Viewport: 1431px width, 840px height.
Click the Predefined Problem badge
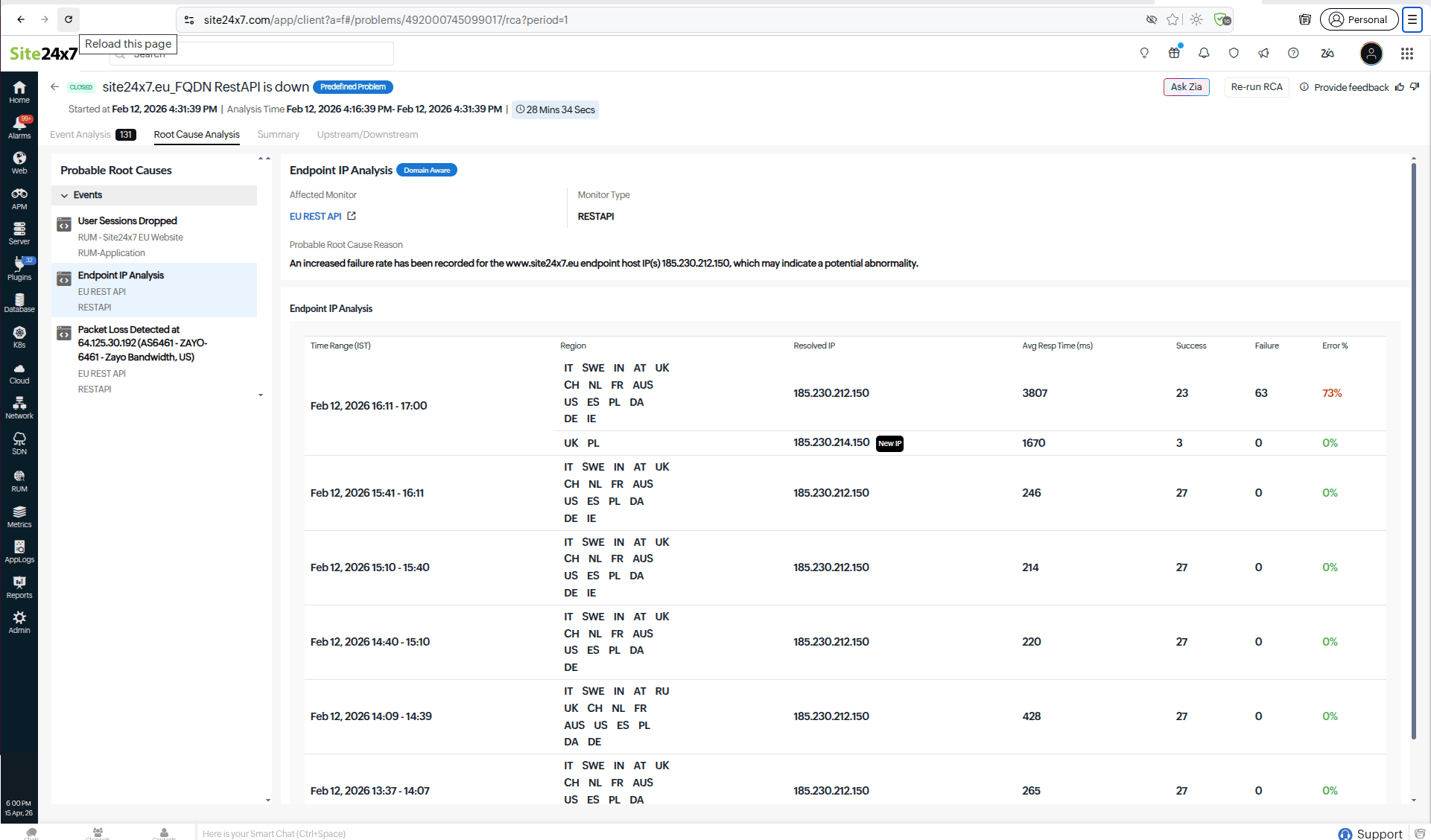coord(352,87)
